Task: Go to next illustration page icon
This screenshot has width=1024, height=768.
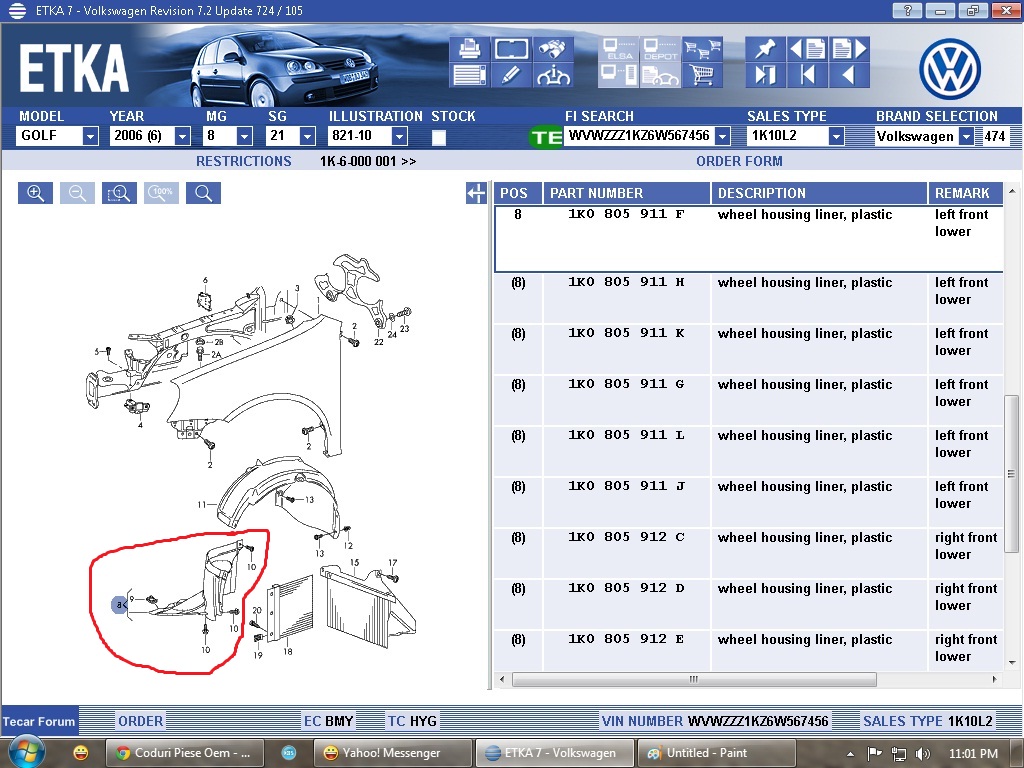Action: tap(849, 49)
